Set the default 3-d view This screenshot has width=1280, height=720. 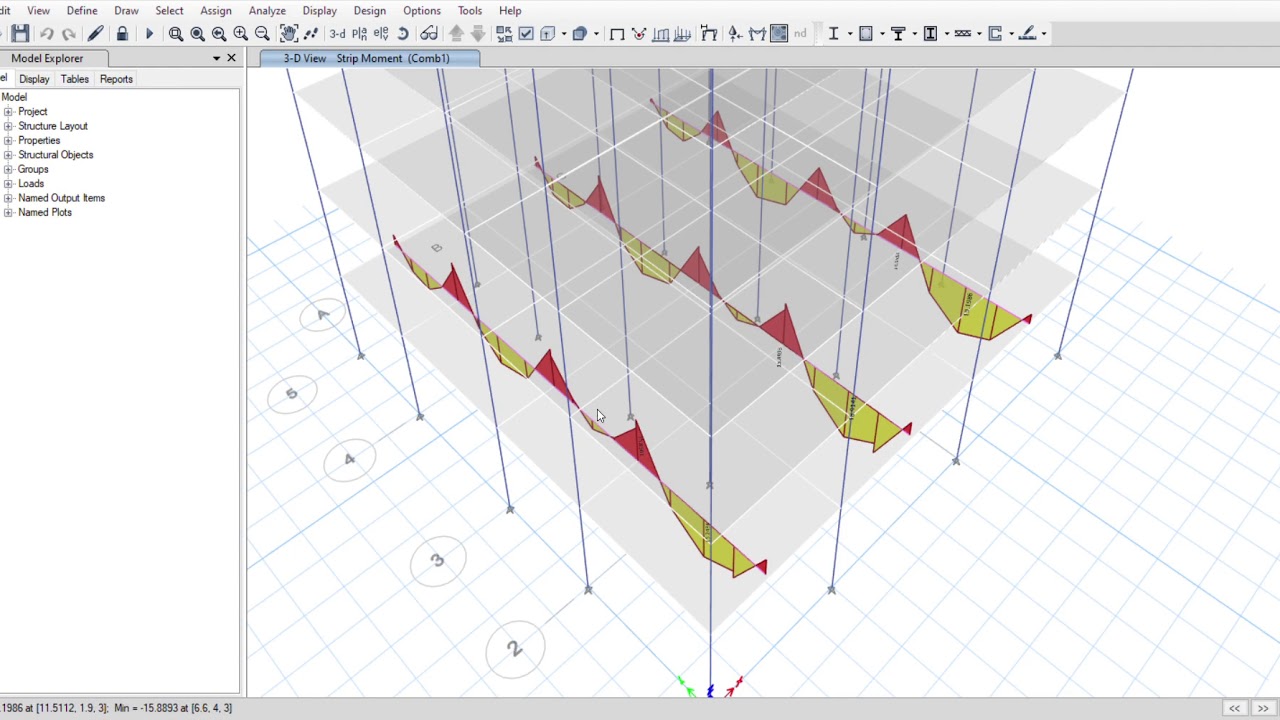coord(338,33)
